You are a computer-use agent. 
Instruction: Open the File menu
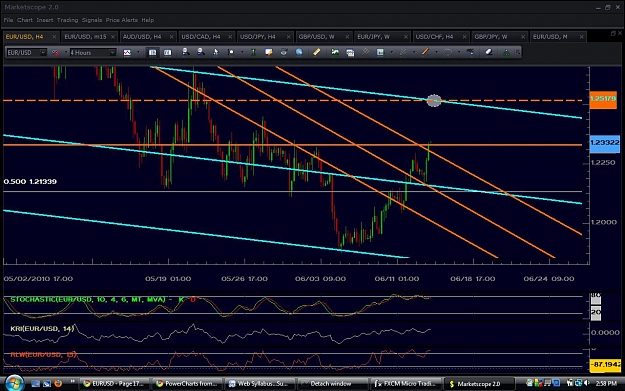click(8, 20)
